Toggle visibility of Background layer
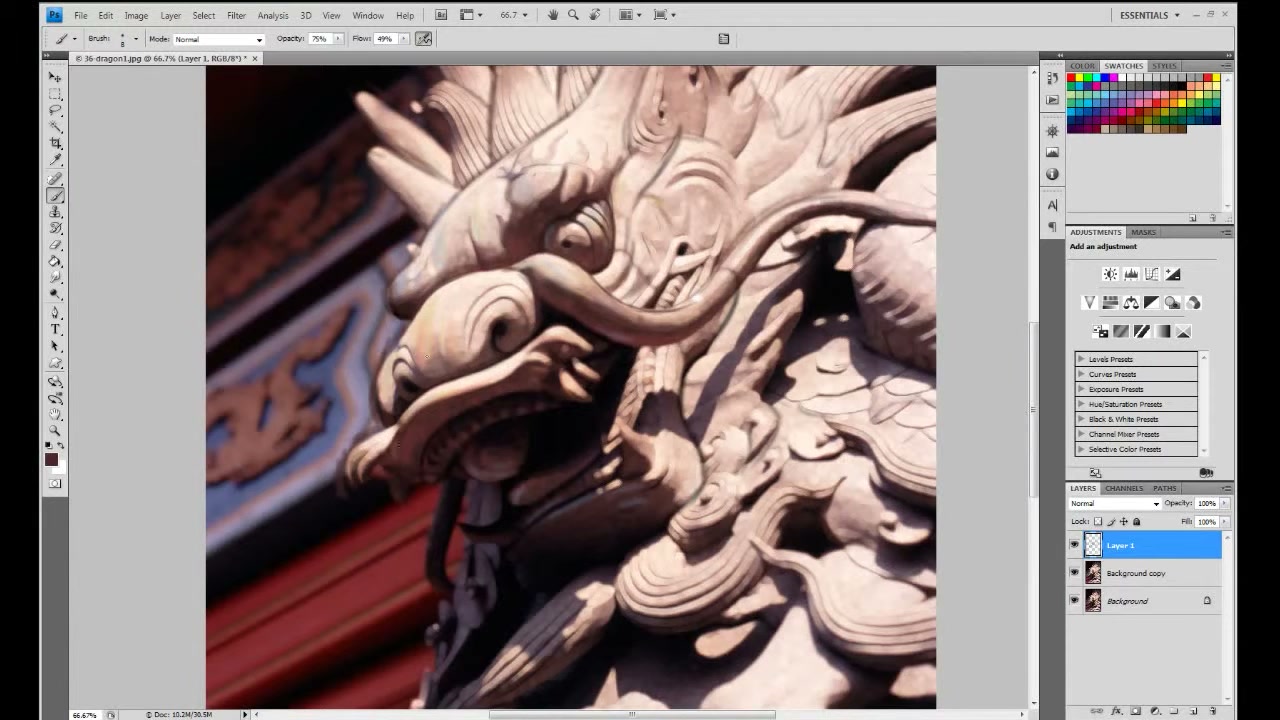This screenshot has height=720, width=1280. pos(1074,601)
